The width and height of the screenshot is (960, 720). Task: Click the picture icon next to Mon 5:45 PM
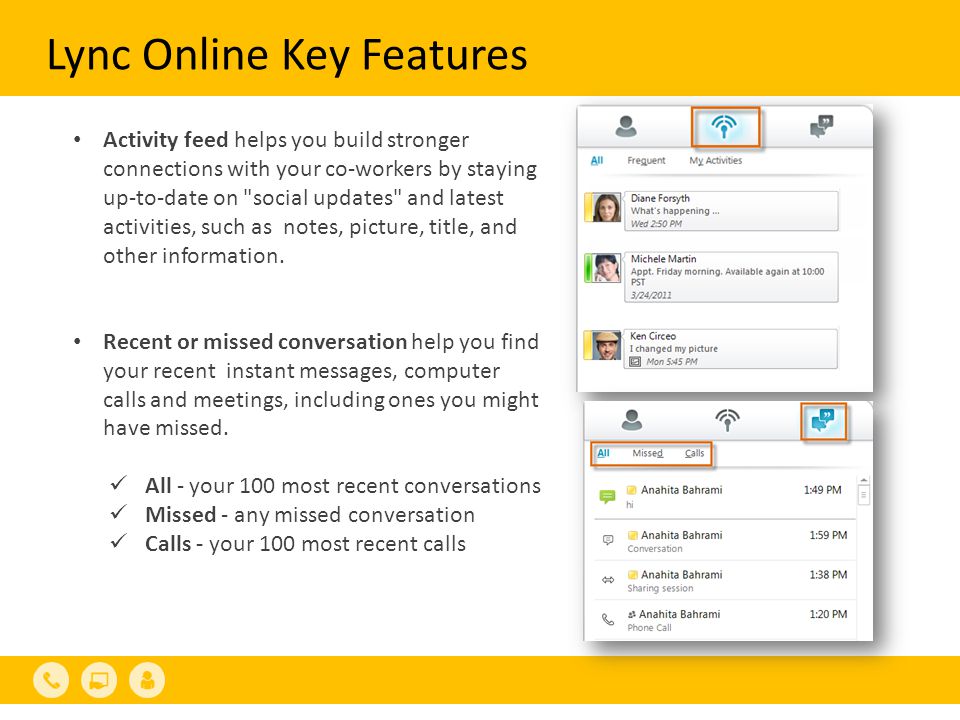pos(636,362)
